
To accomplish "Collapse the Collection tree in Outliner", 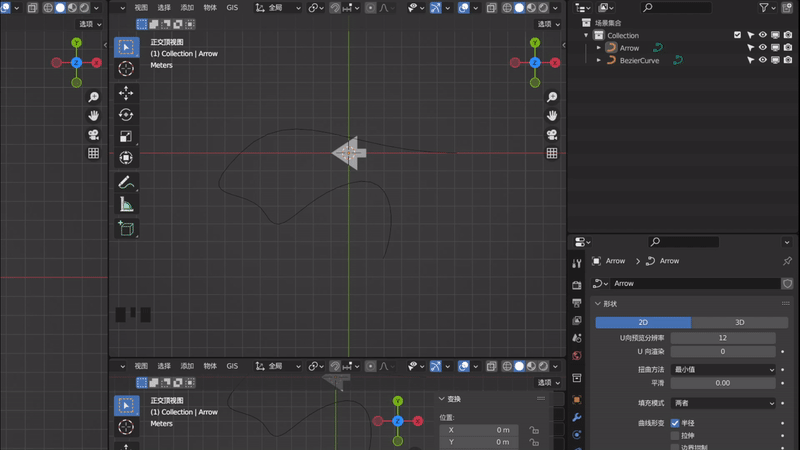I will click(x=586, y=35).
